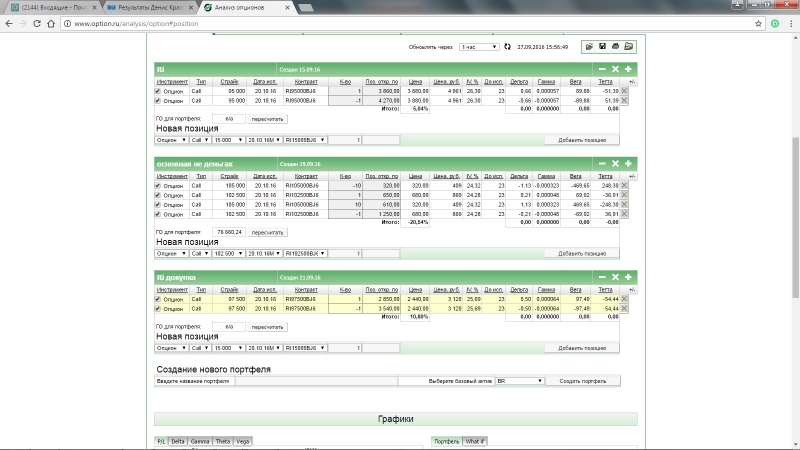Uncheck first option row in Ri portfolio
The height and width of the screenshot is (450, 800).
click(158, 91)
